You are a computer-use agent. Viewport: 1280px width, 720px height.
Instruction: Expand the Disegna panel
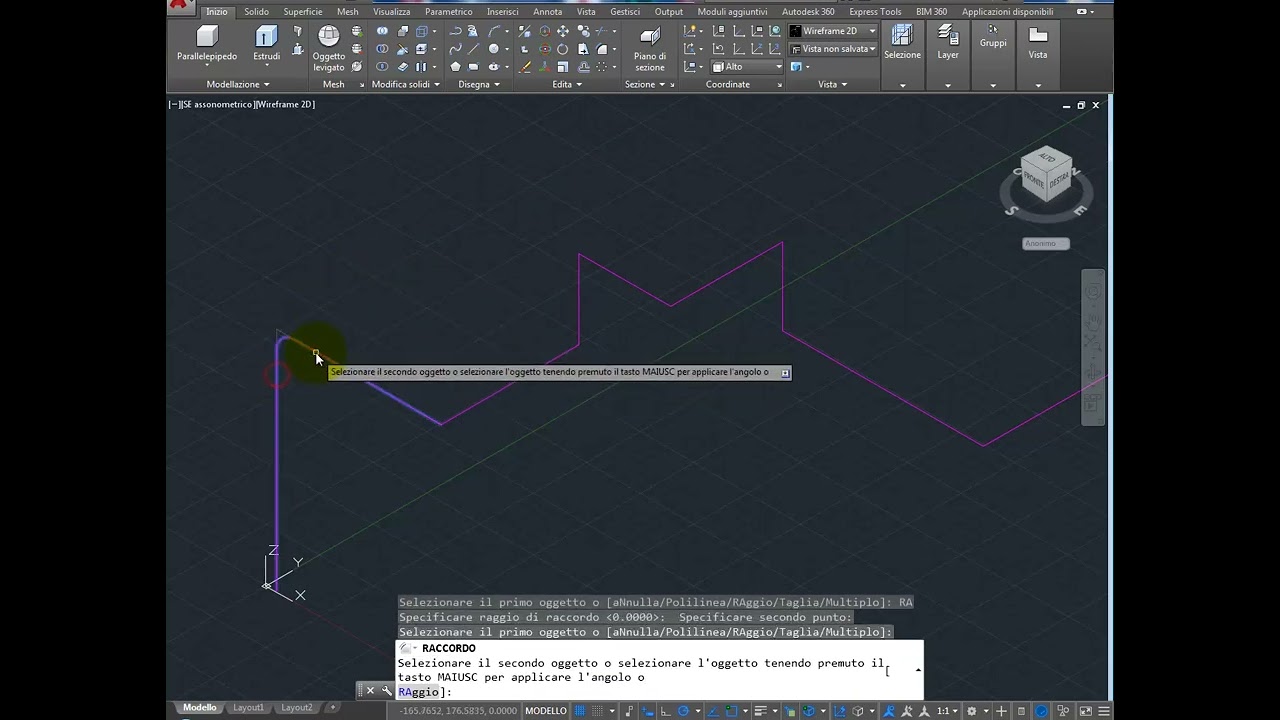479,84
